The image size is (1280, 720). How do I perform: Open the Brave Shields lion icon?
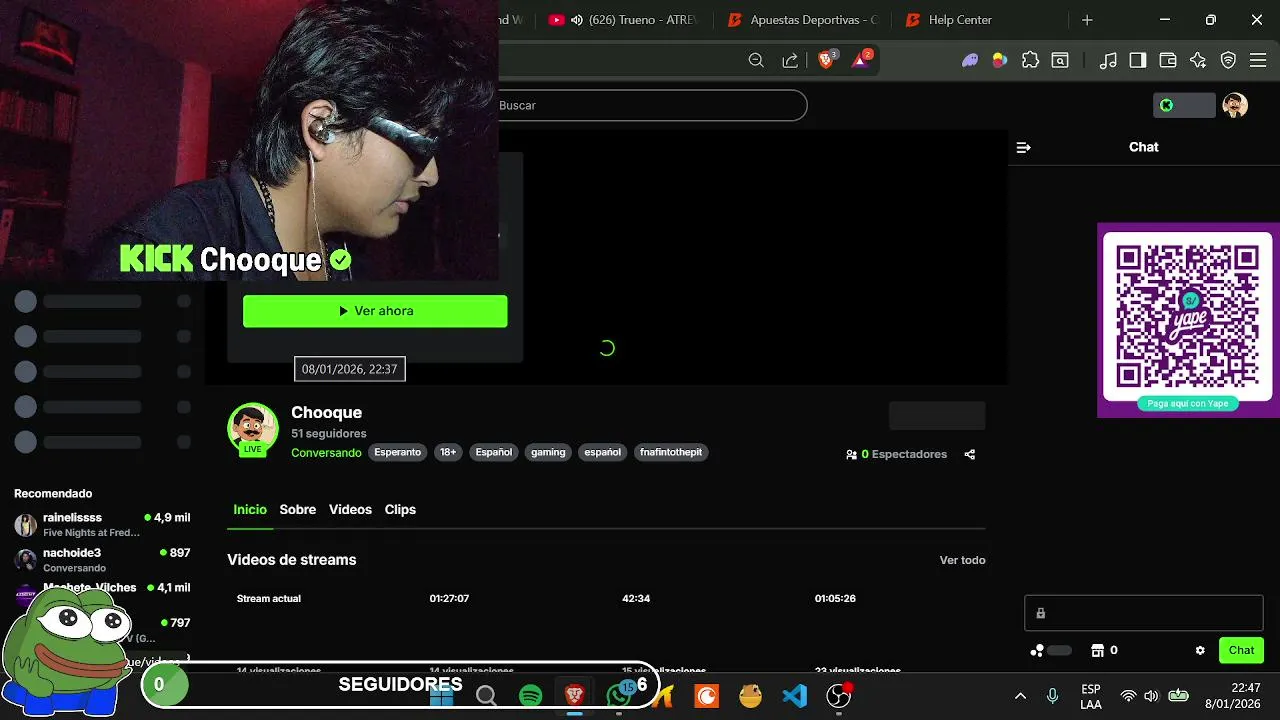(826, 60)
